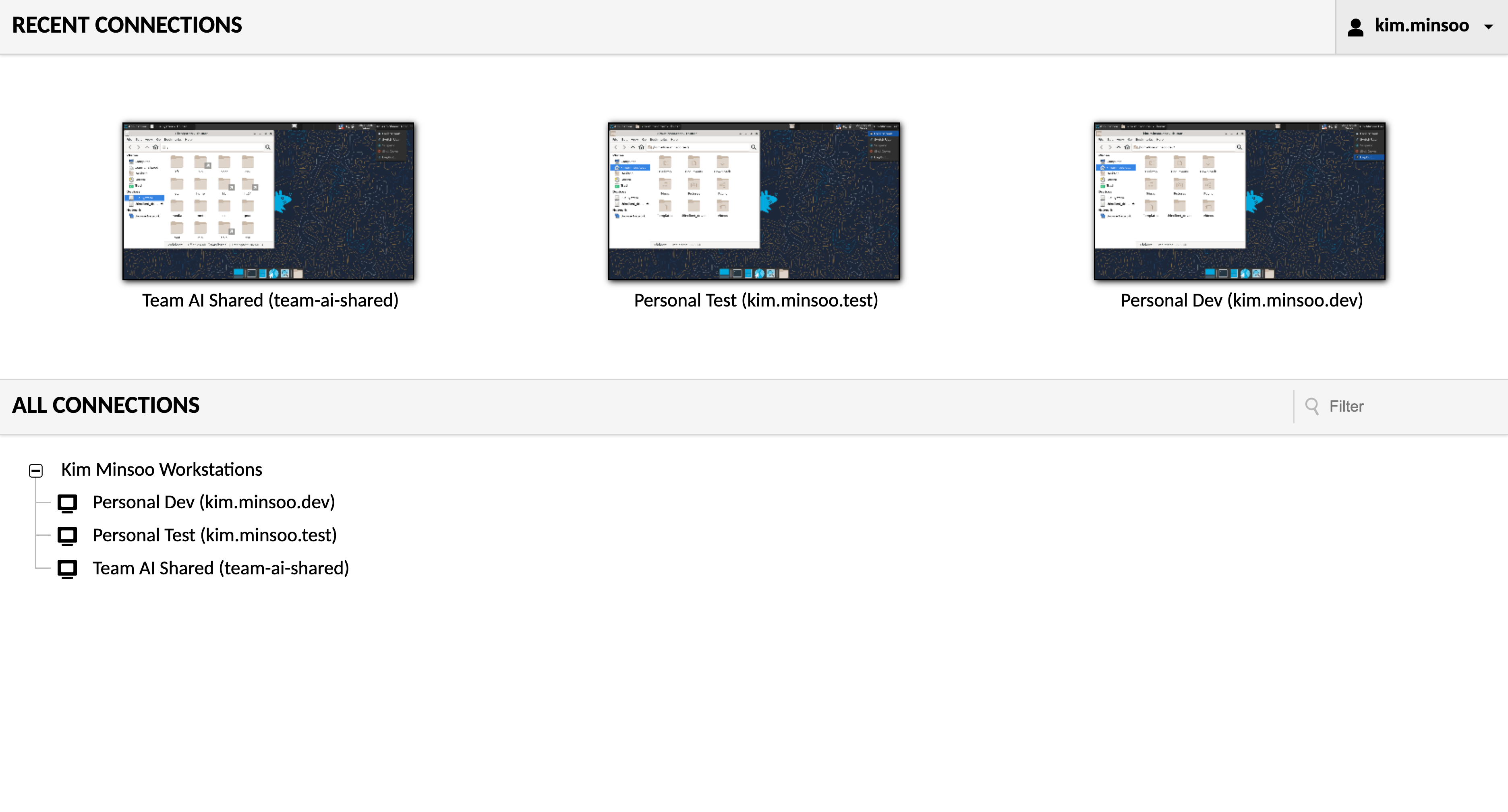The height and width of the screenshot is (812, 1508).
Task: Connect to Team AI Shared in connection tree
Action: pos(221,568)
